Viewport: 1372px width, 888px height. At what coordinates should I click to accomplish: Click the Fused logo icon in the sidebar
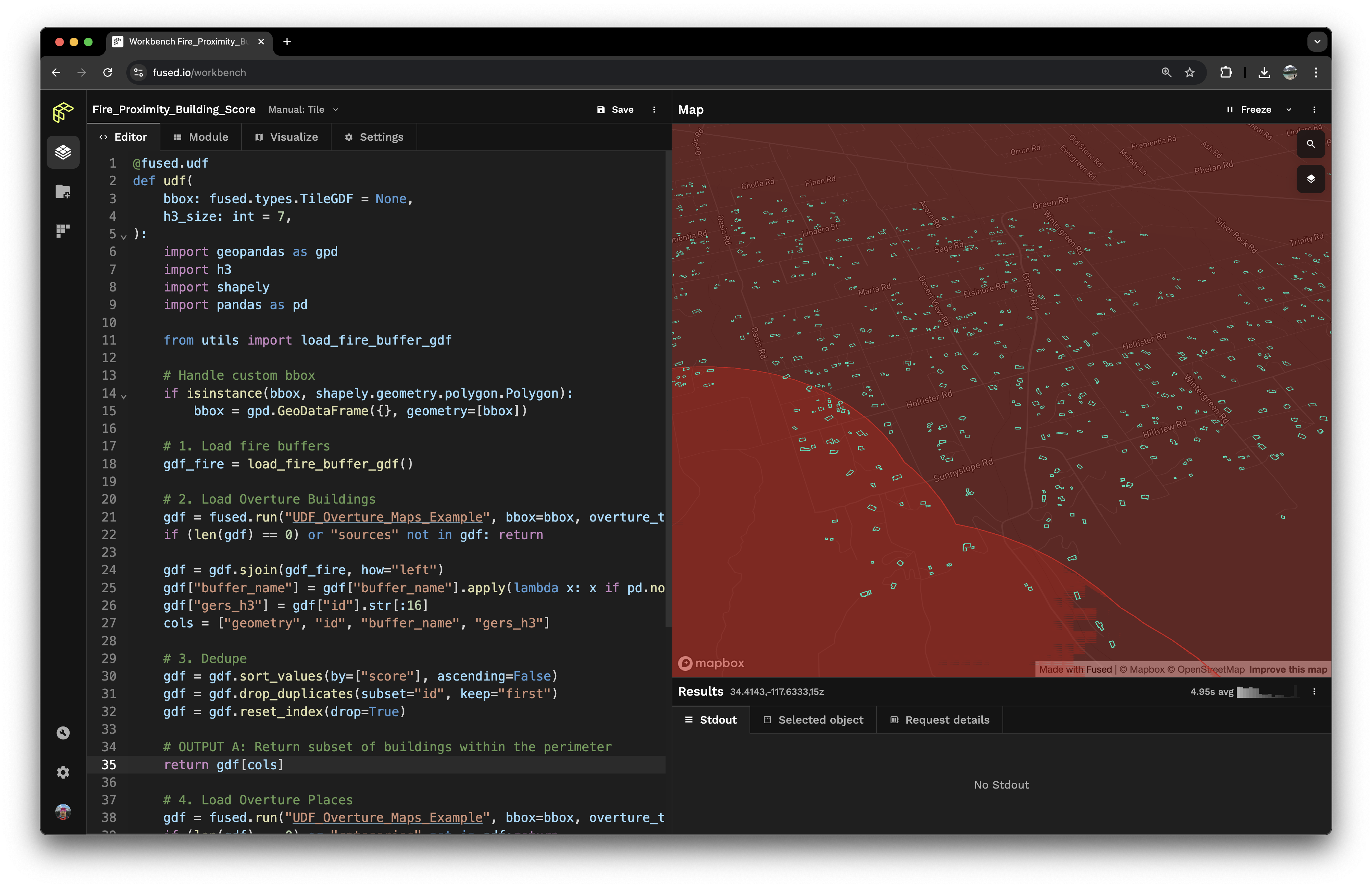point(63,112)
